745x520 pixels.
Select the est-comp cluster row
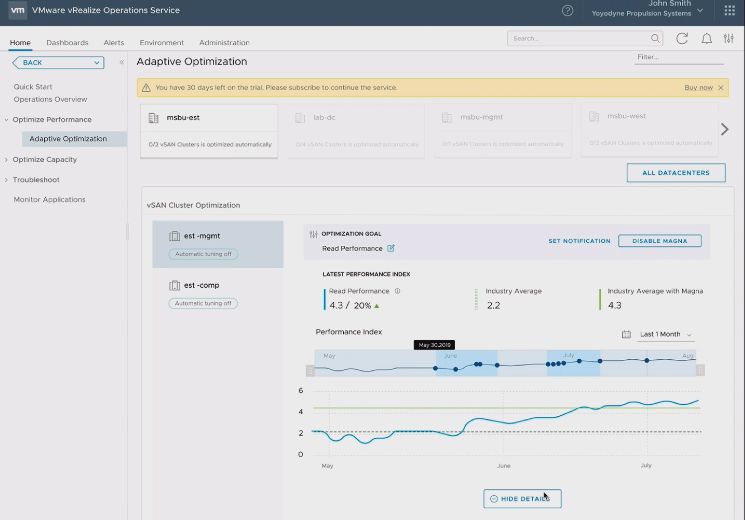point(218,293)
